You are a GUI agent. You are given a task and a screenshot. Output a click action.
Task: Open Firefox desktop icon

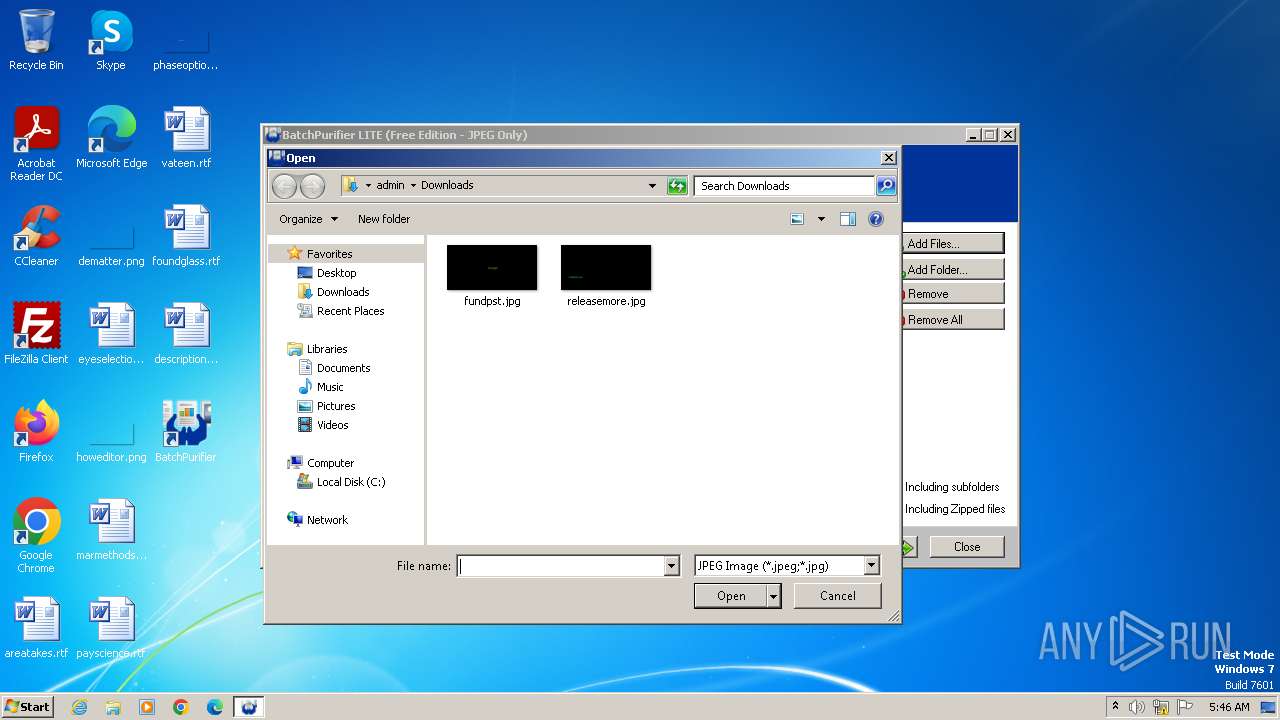pyautogui.click(x=36, y=432)
